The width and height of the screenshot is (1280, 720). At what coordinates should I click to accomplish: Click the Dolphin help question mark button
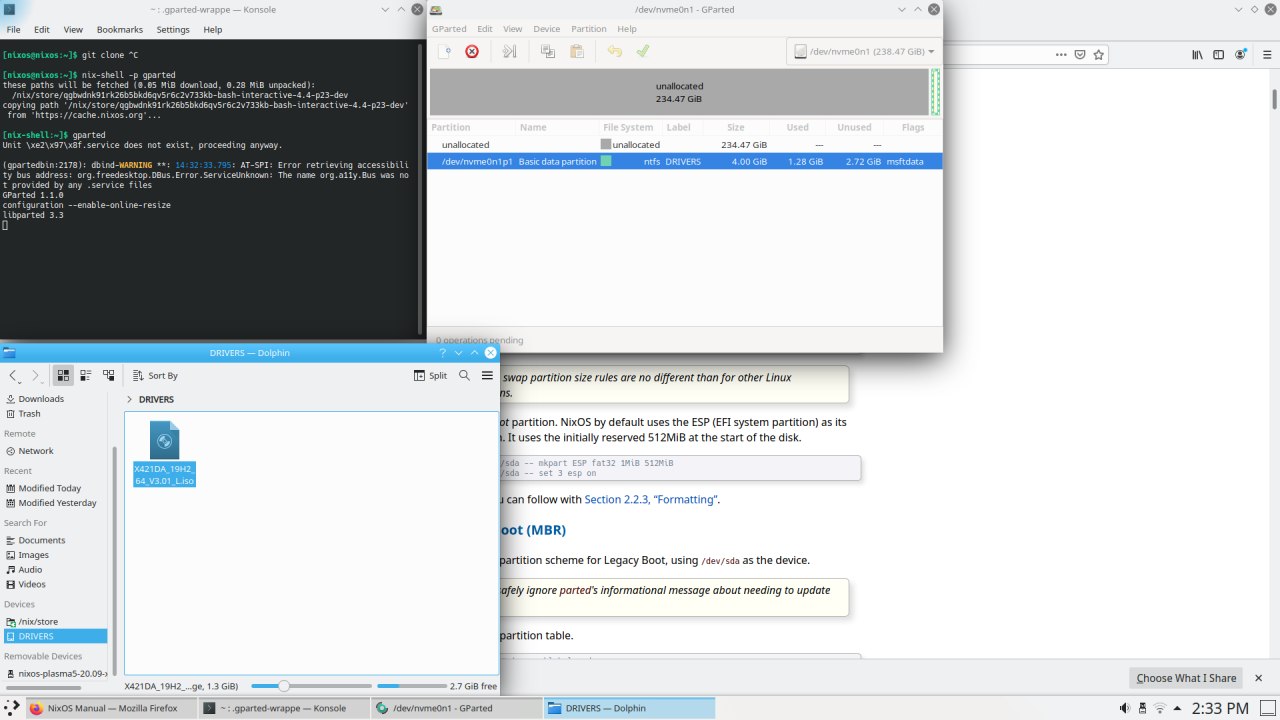click(443, 353)
